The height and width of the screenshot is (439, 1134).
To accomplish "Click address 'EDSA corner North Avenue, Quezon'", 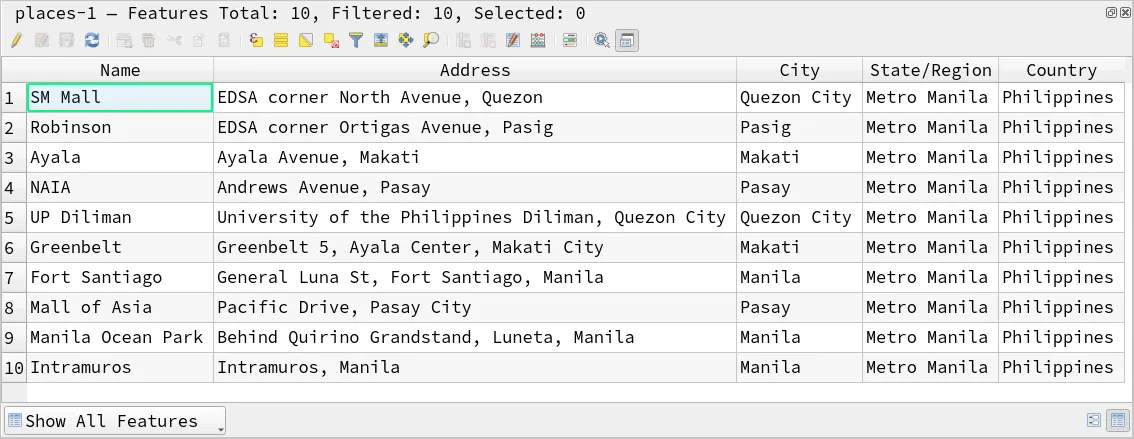I will [x=475, y=98].
